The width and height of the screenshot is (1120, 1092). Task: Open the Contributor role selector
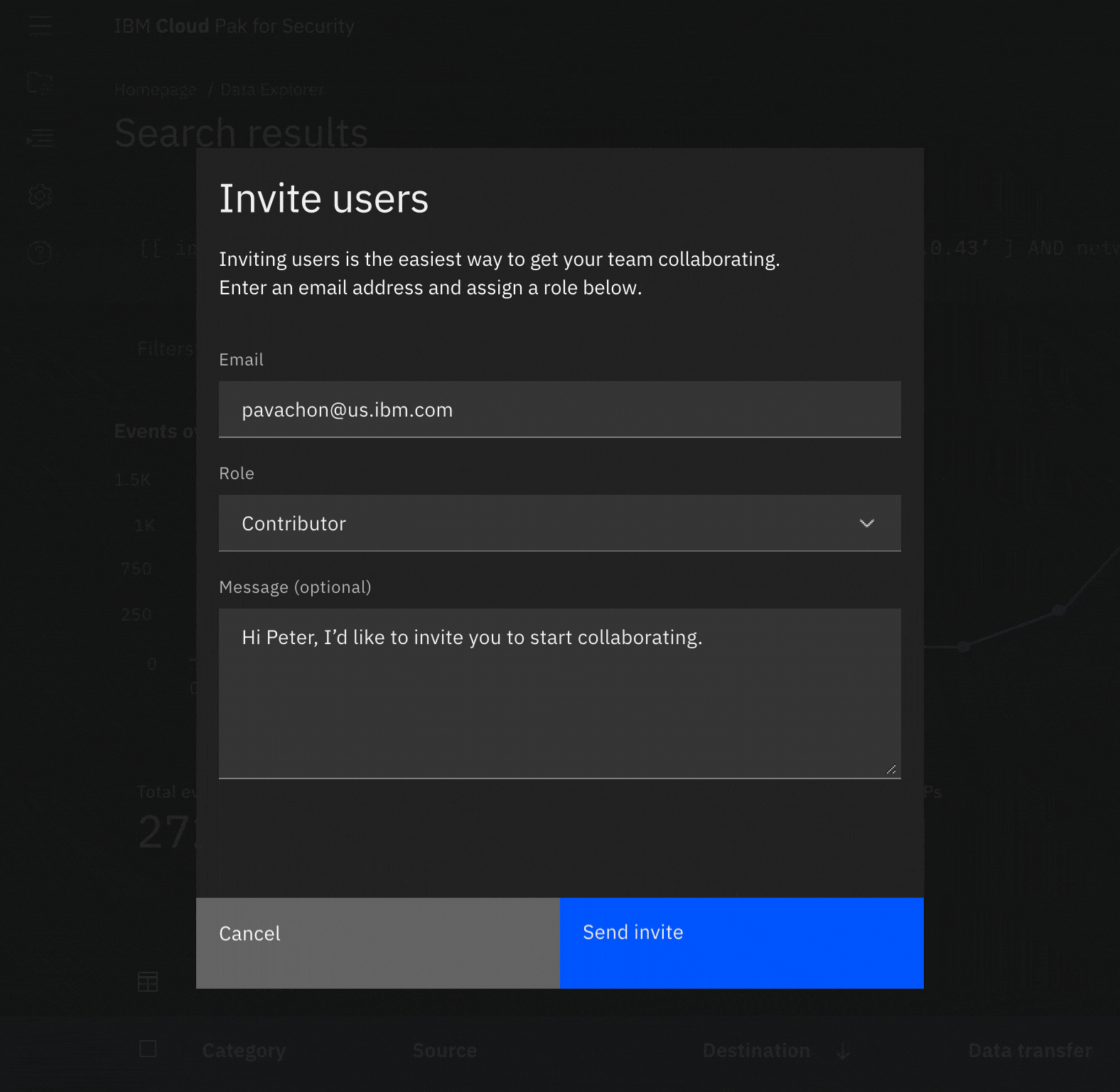click(x=540, y=523)
